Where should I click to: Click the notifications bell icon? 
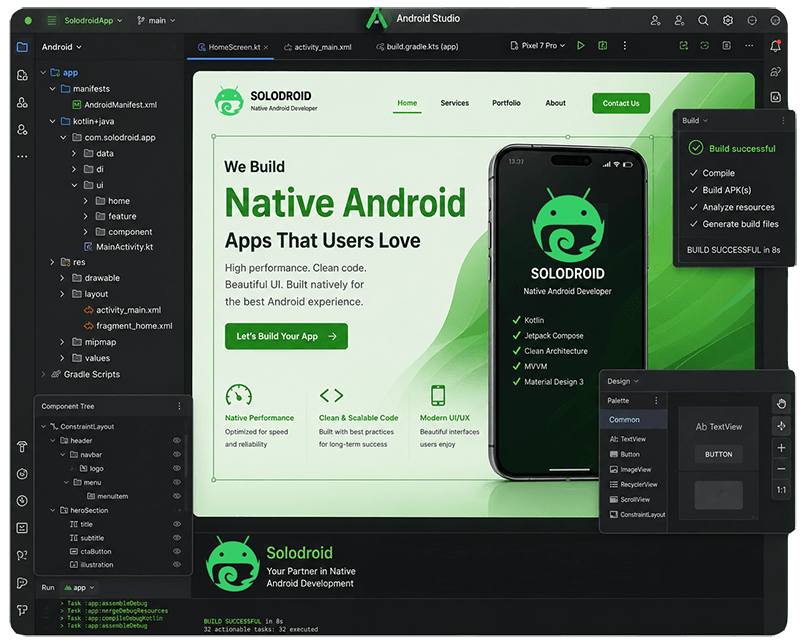coord(775,45)
